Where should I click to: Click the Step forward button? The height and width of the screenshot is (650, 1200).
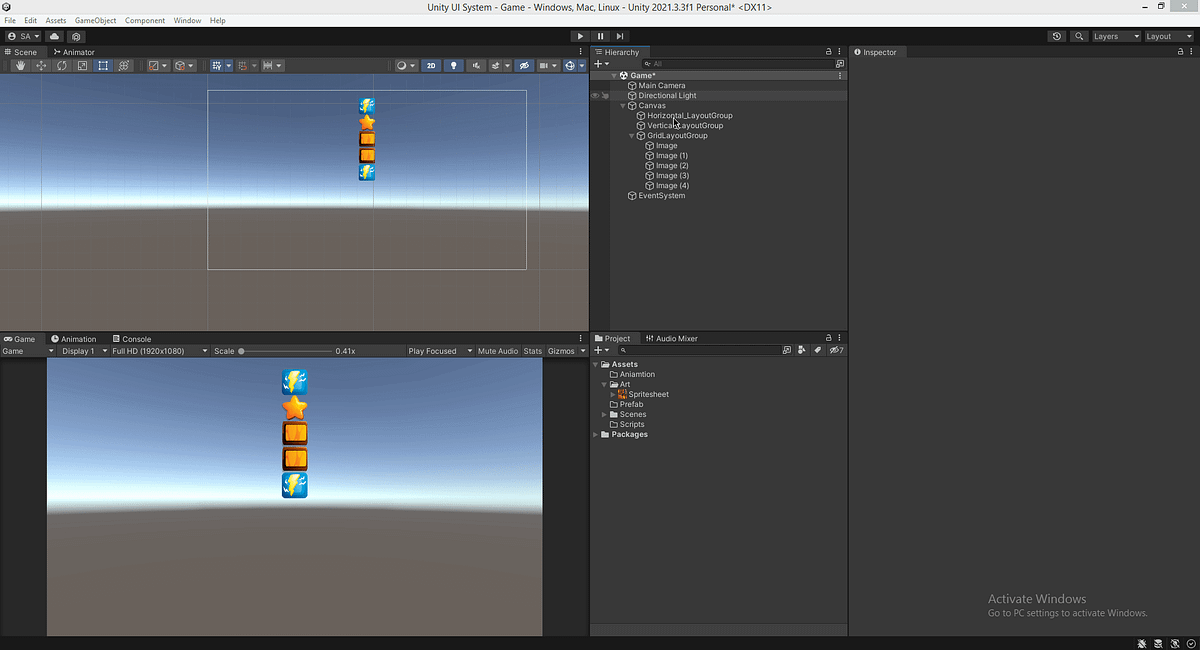pos(620,36)
